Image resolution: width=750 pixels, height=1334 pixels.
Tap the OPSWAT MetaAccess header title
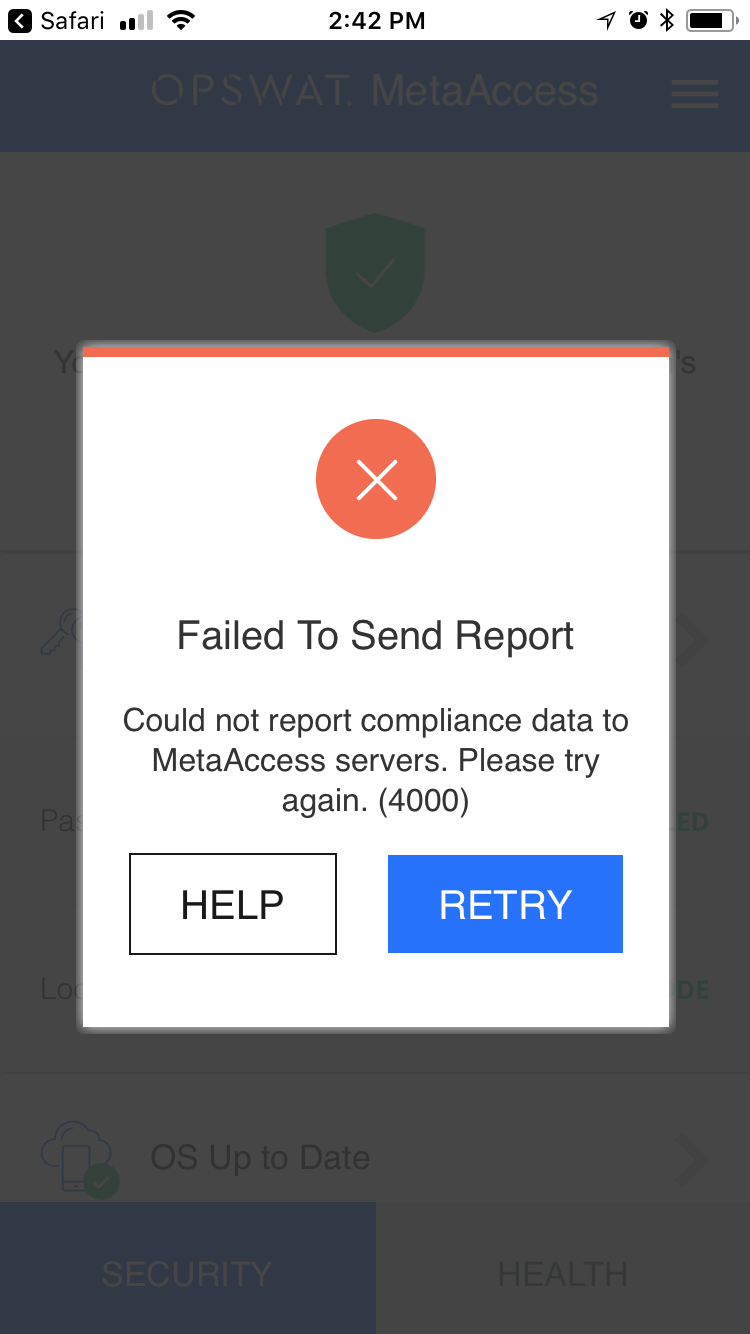coord(375,91)
